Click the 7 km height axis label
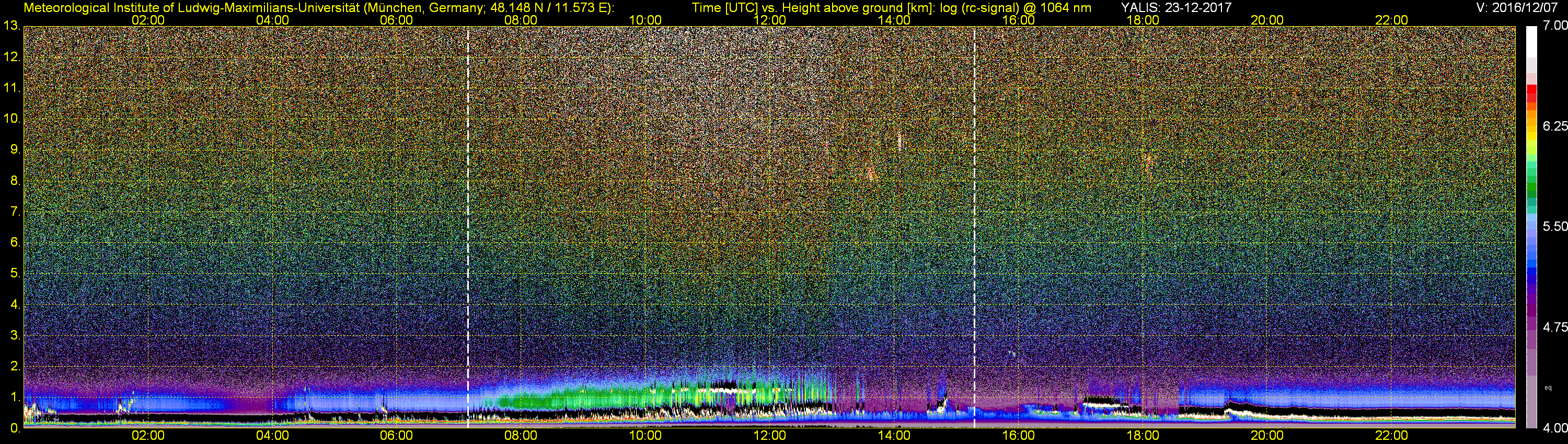The width and height of the screenshot is (1568, 444). coord(15,212)
